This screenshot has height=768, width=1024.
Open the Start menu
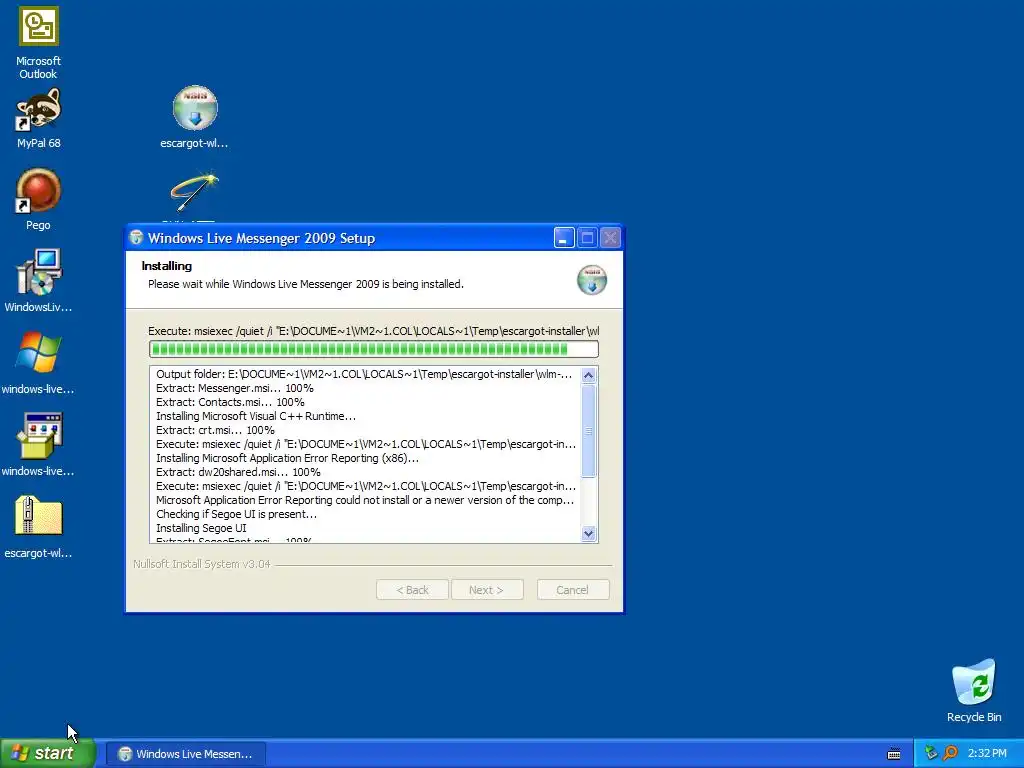(x=48, y=754)
